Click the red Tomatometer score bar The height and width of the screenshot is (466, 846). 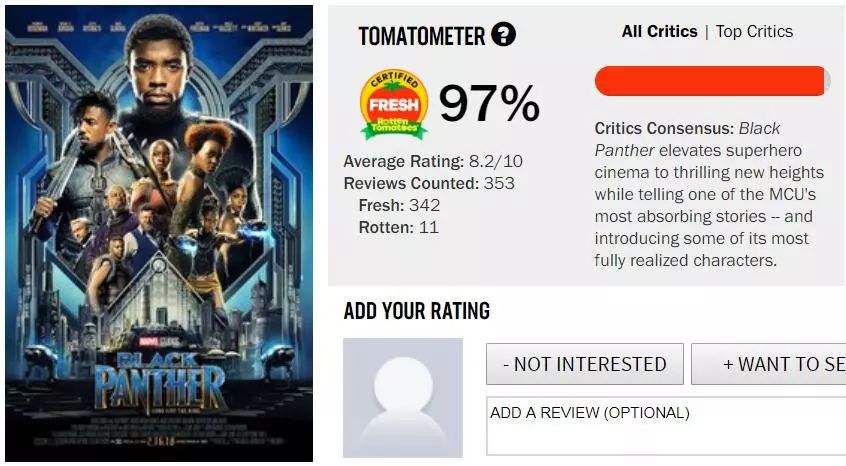coord(709,81)
